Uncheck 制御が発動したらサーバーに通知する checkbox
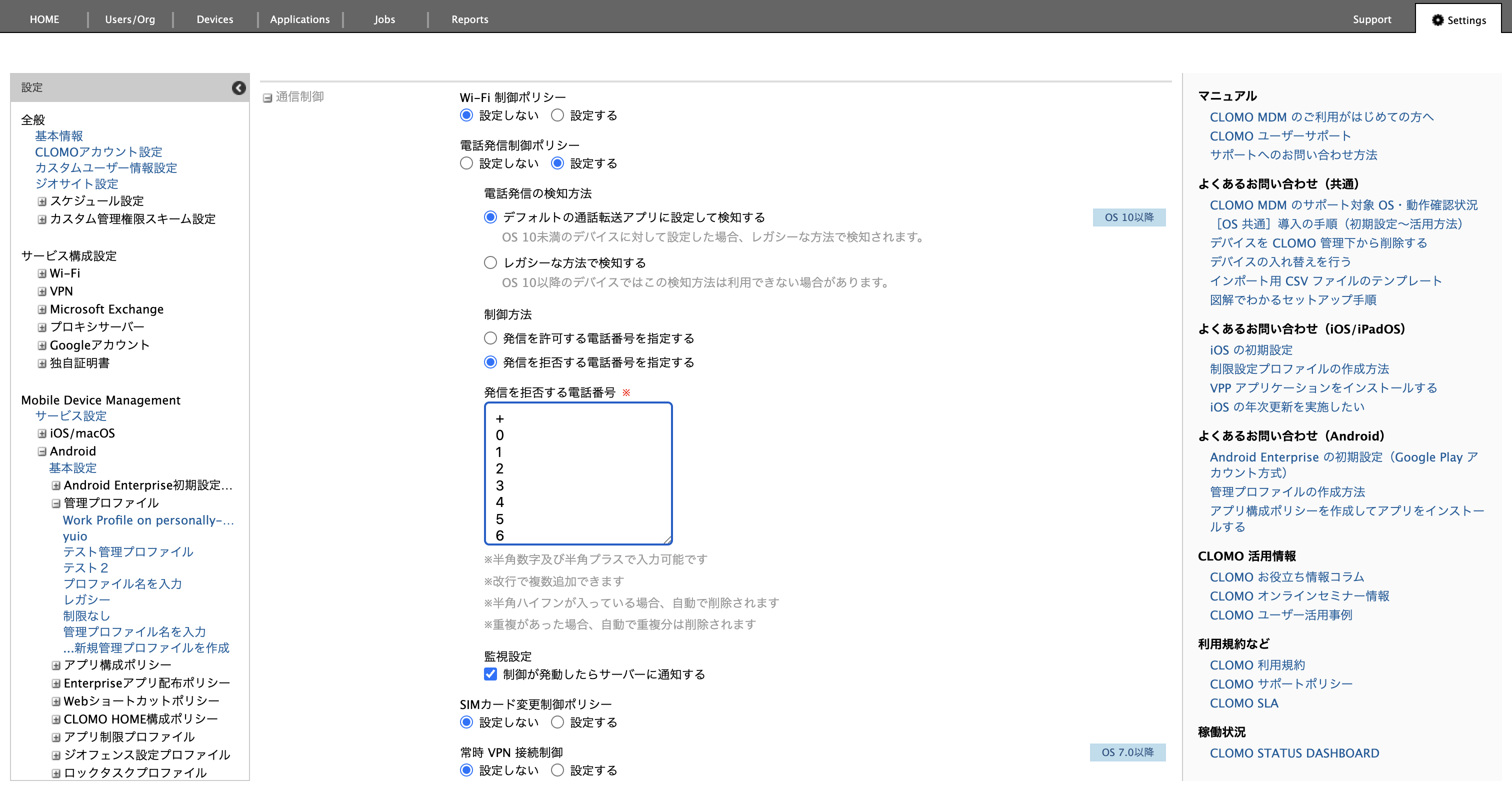Viewport: 1512px width, 790px height. pyautogui.click(x=490, y=674)
